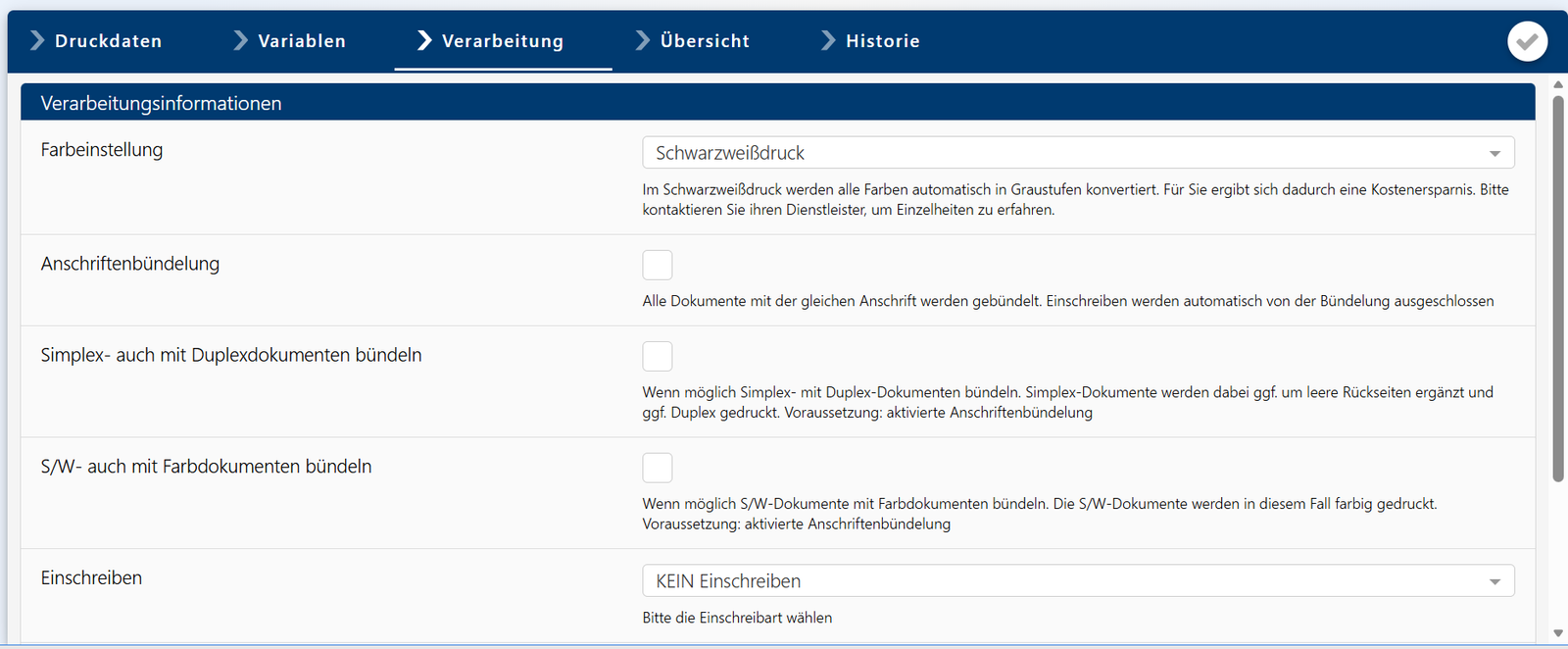The height and width of the screenshot is (649, 1568).
Task: Click the Einschreiben label
Action: click(x=91, y=578)
